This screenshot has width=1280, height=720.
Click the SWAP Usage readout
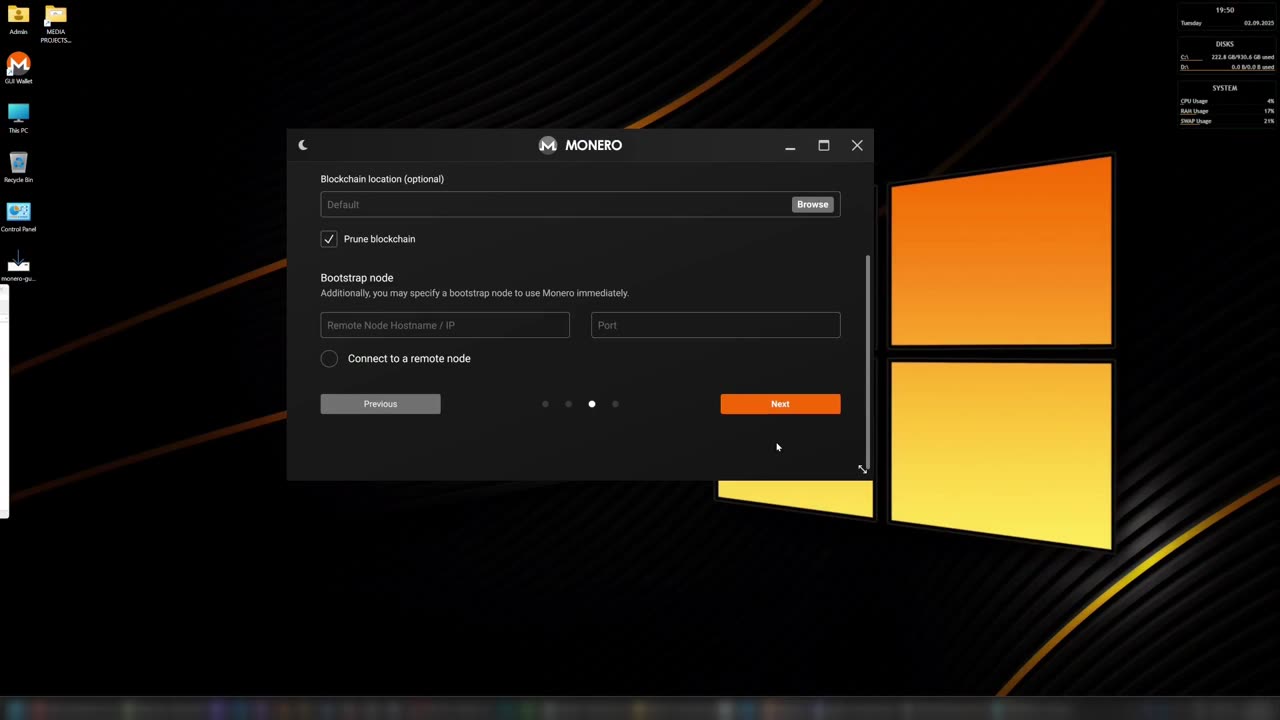1227,121
